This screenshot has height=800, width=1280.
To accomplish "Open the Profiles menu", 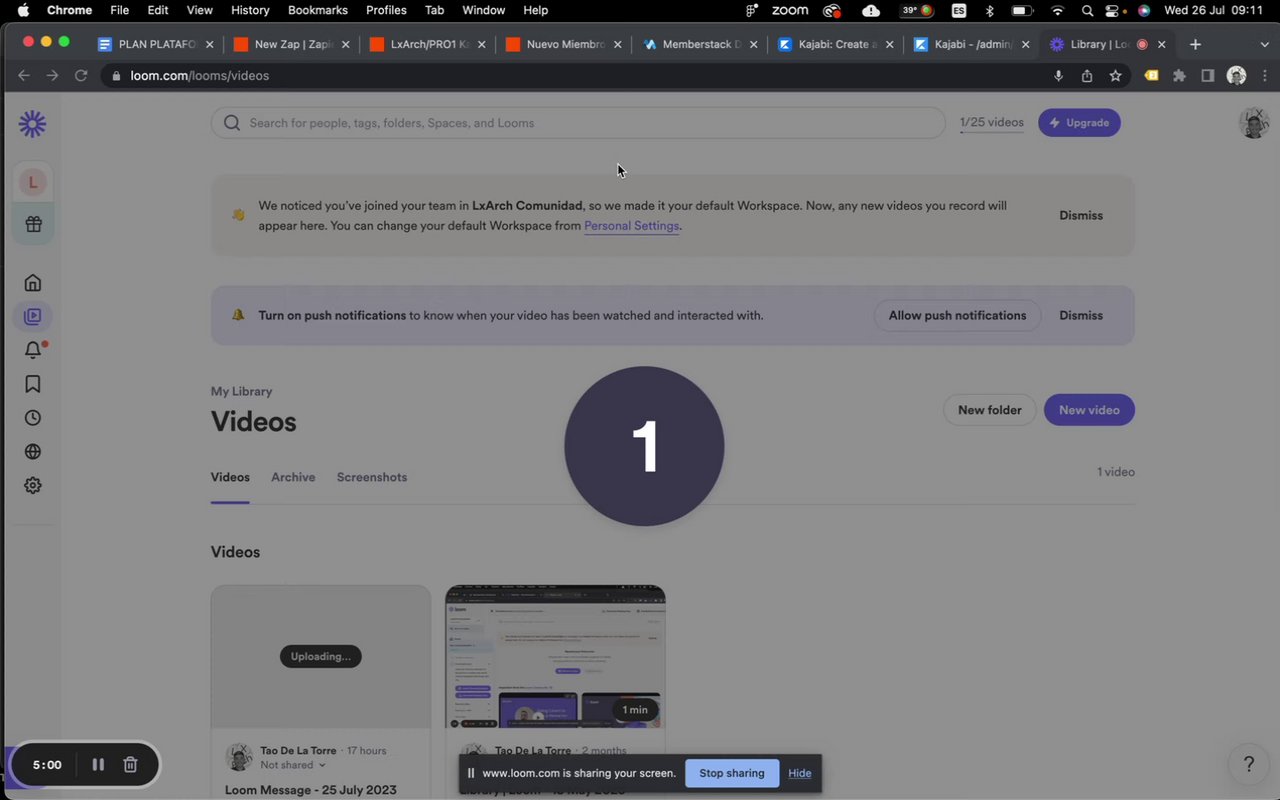I will coord(386,10).
